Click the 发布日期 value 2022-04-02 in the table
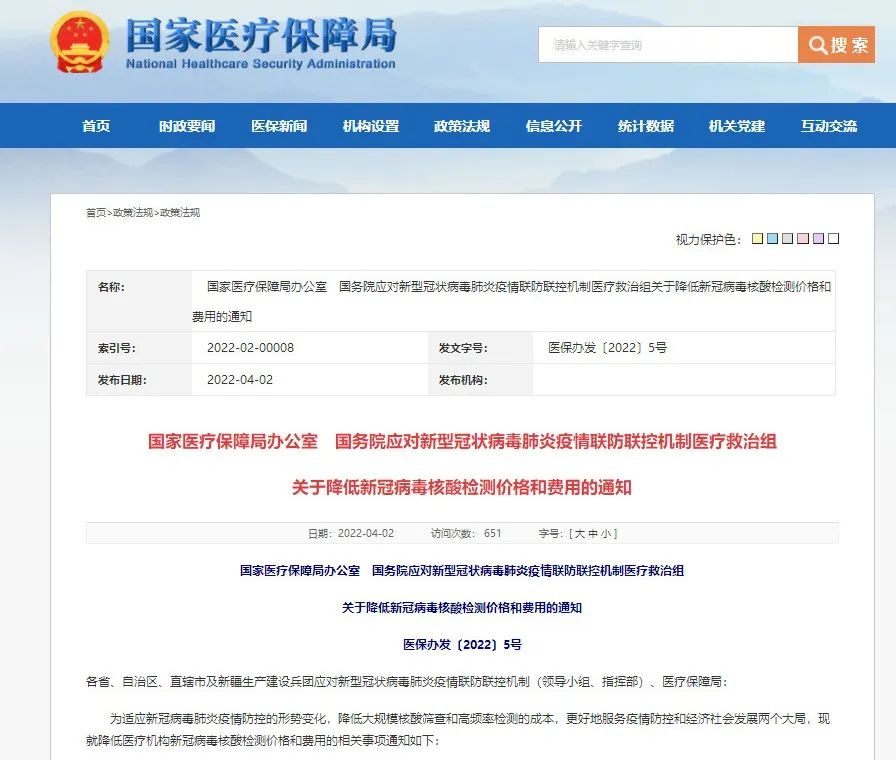Viewport: 896px width, 760px height. [x=240, y=379]
